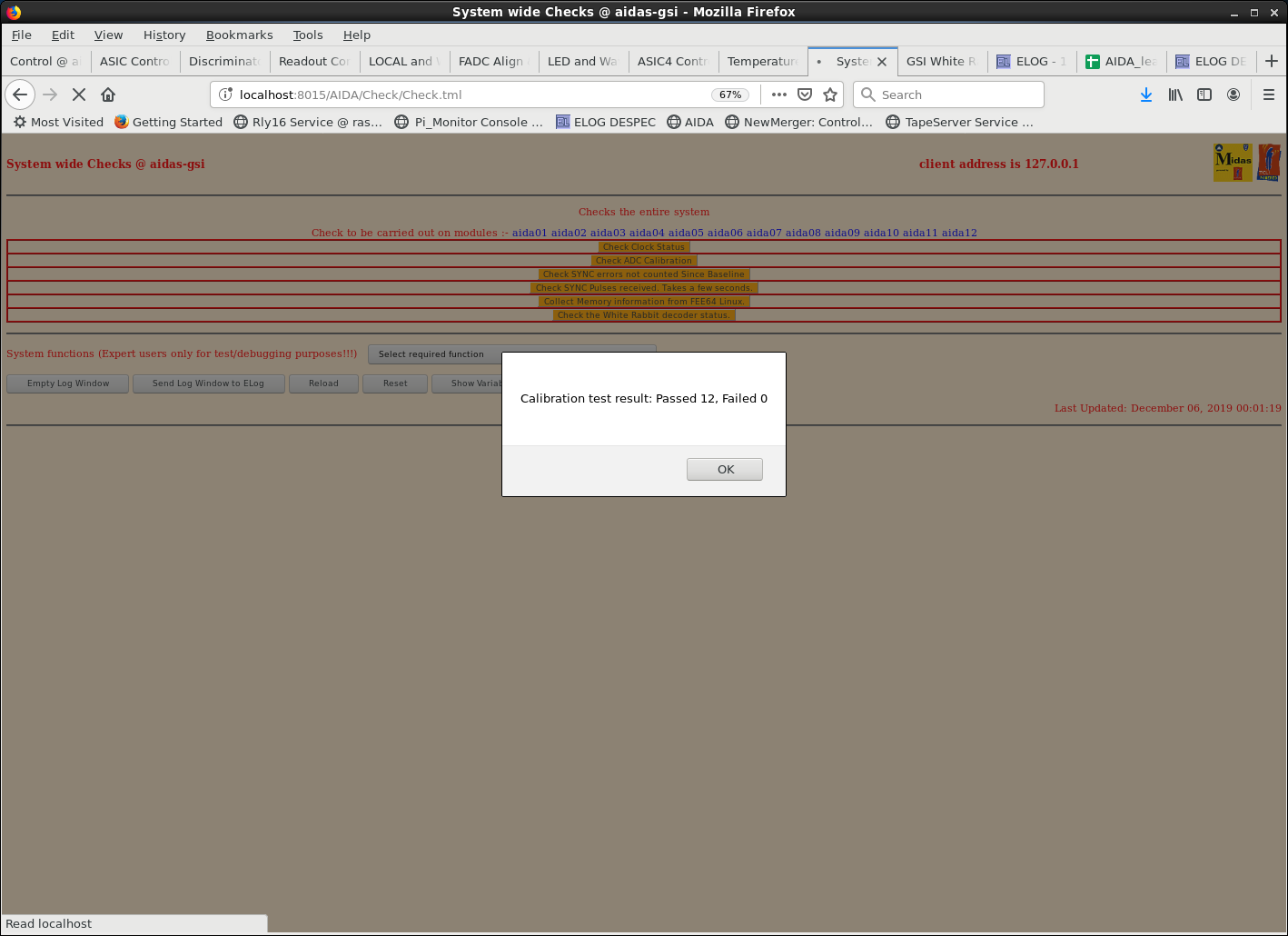Open the Library icon in toolbar

(x=1175, y=95)
